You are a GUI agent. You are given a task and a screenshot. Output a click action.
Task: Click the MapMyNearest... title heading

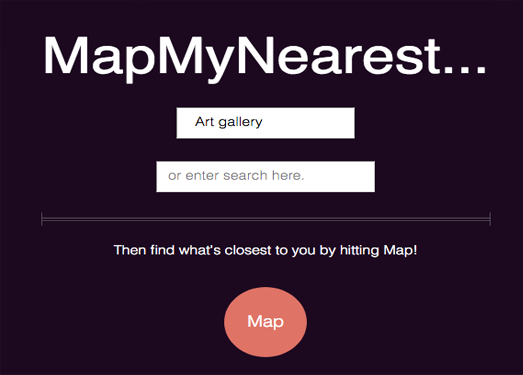265,58
